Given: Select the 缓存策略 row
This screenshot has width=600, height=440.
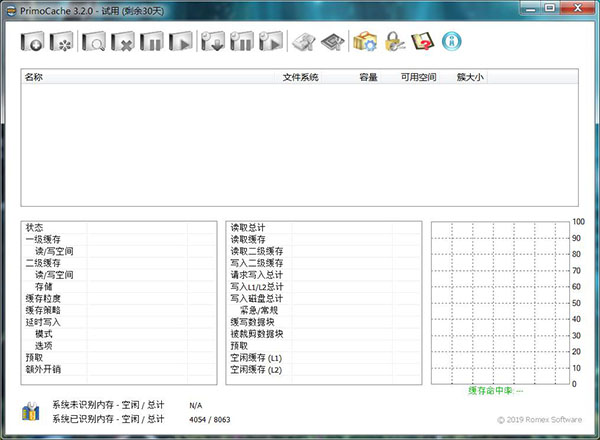Looking at the screenshot, I should pyautogui.click(x=119, y=310).
